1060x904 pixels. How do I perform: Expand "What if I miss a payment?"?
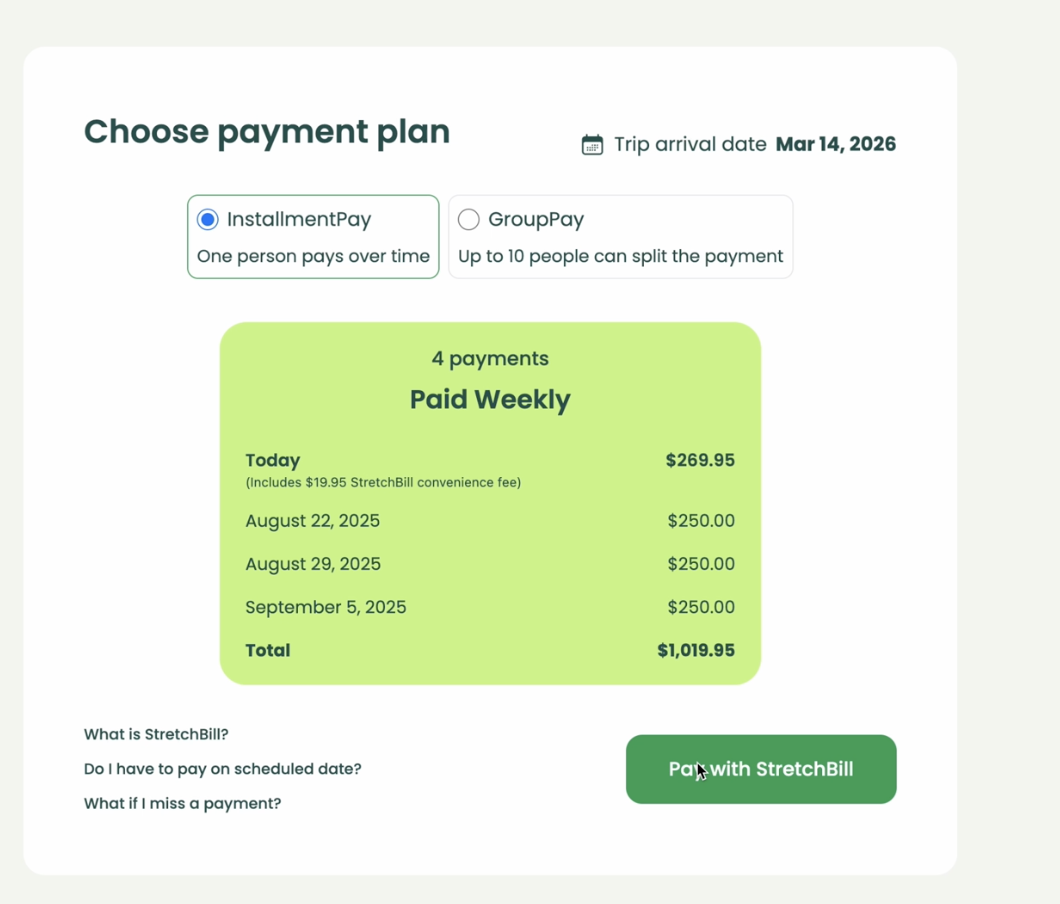[x=182, y=803]
